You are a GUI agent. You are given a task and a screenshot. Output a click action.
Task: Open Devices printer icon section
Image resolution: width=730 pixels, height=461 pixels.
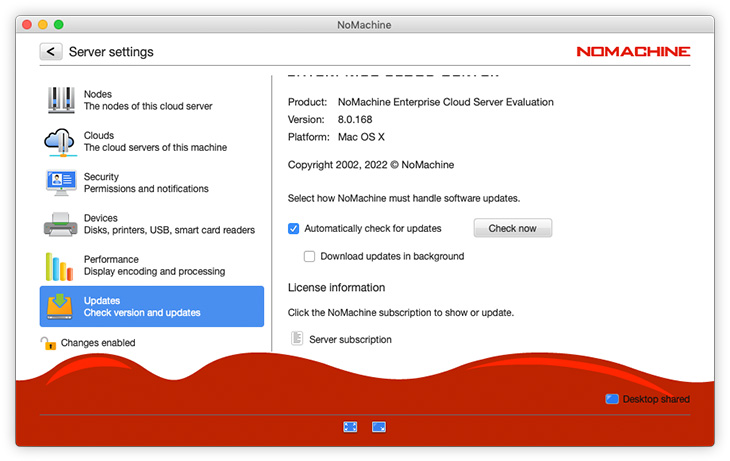[60, 224]
